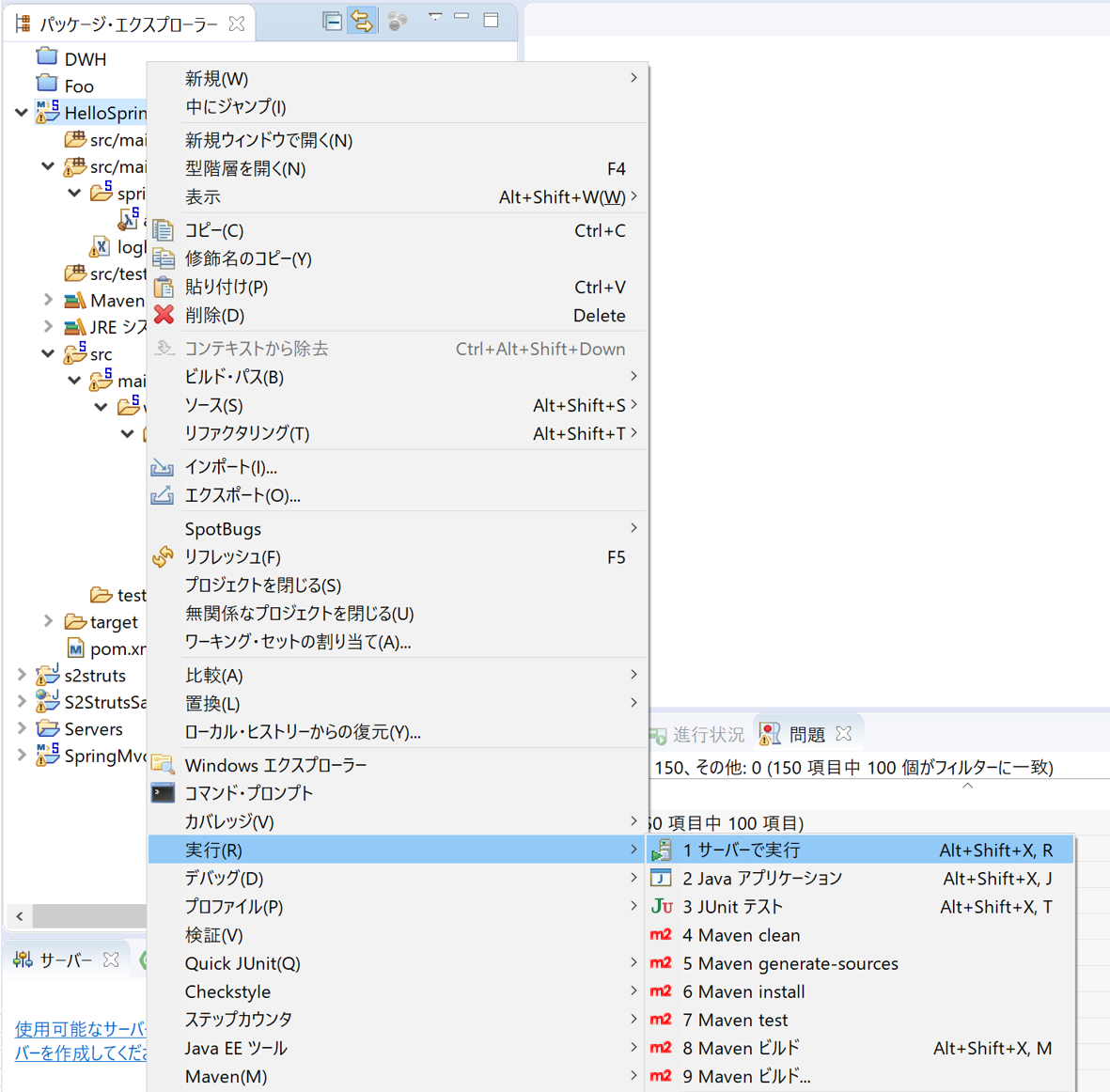The image size is (1110, 1092).
Task: Click the Windows エクスプローラー icon
Action: coord(163,764)
